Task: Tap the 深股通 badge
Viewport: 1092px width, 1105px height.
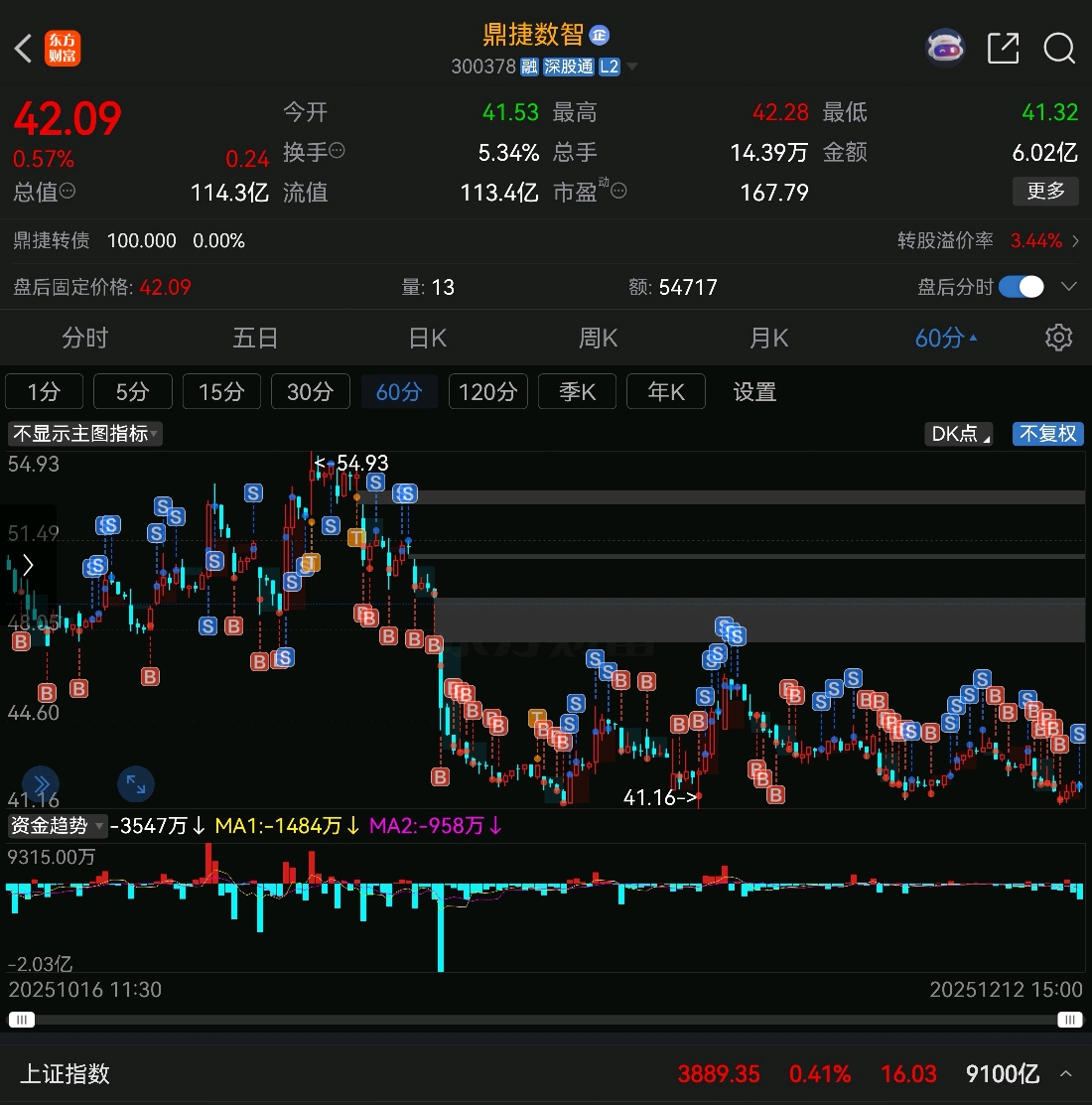Action: (x=569, y=67)
